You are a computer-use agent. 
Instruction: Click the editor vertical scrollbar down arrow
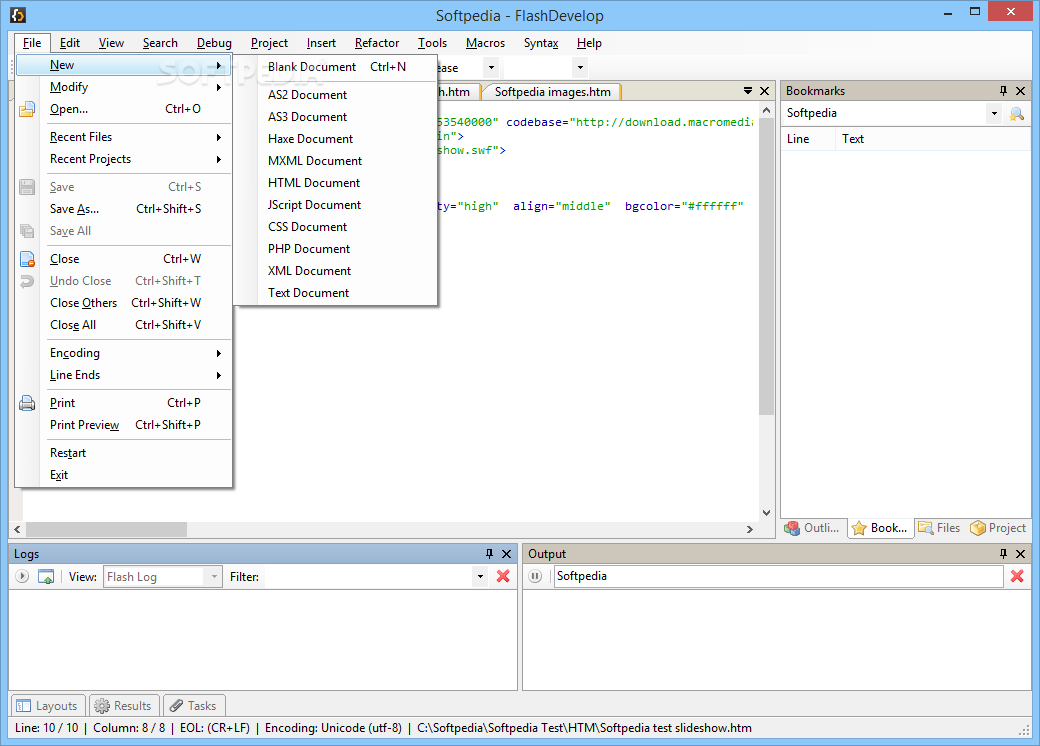click(766, 513)
